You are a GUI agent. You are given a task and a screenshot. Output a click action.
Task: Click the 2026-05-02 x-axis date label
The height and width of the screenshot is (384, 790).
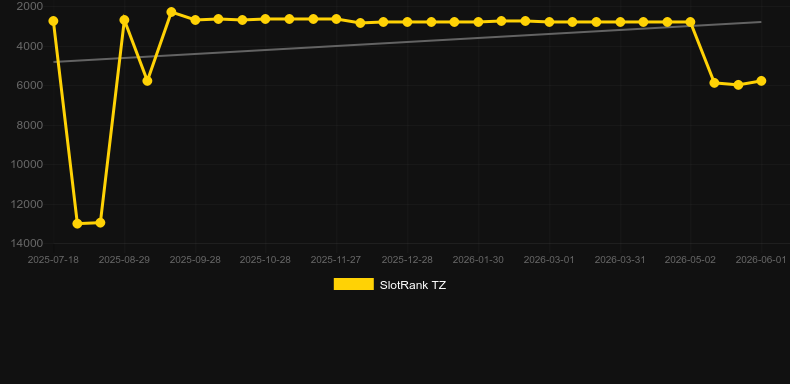click(x=690, y=260)
